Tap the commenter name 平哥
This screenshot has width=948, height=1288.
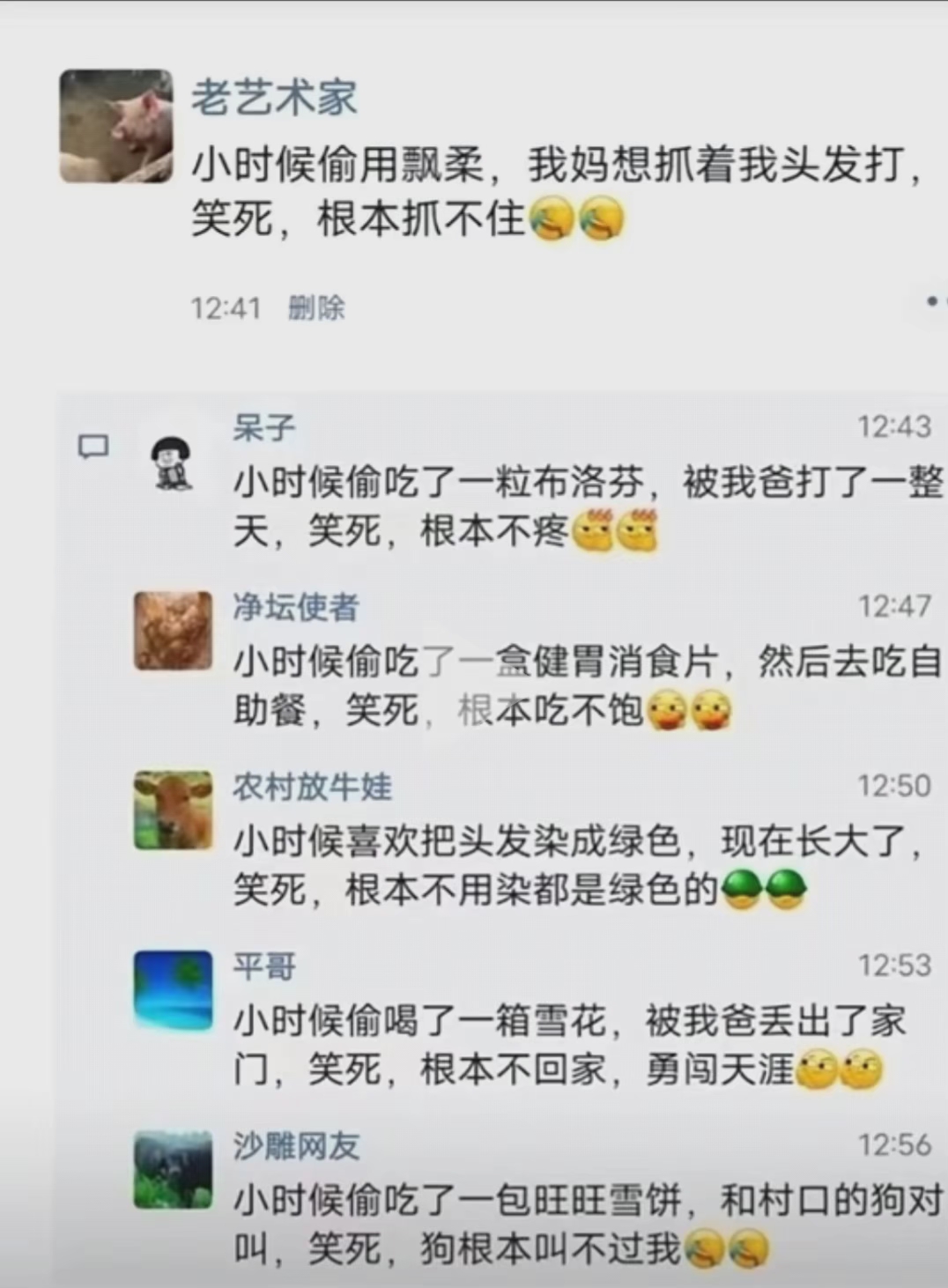tap(263, 966)
